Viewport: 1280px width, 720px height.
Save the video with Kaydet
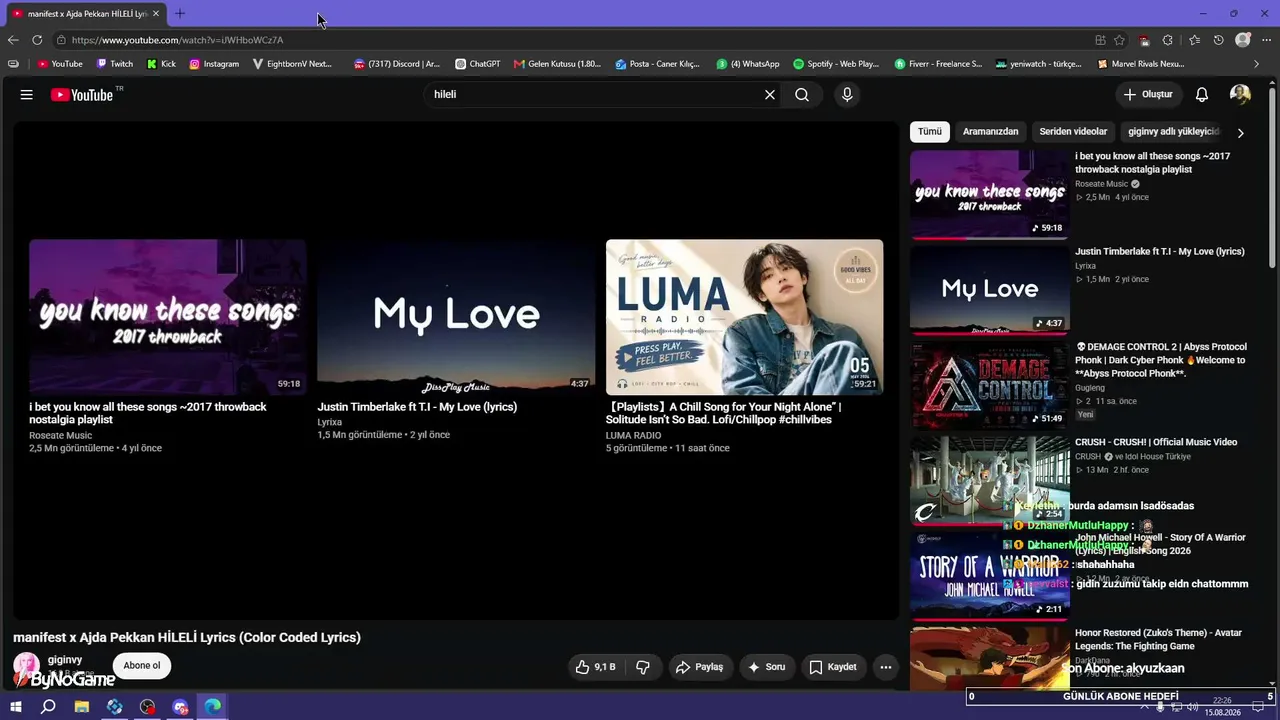[833, 667]
